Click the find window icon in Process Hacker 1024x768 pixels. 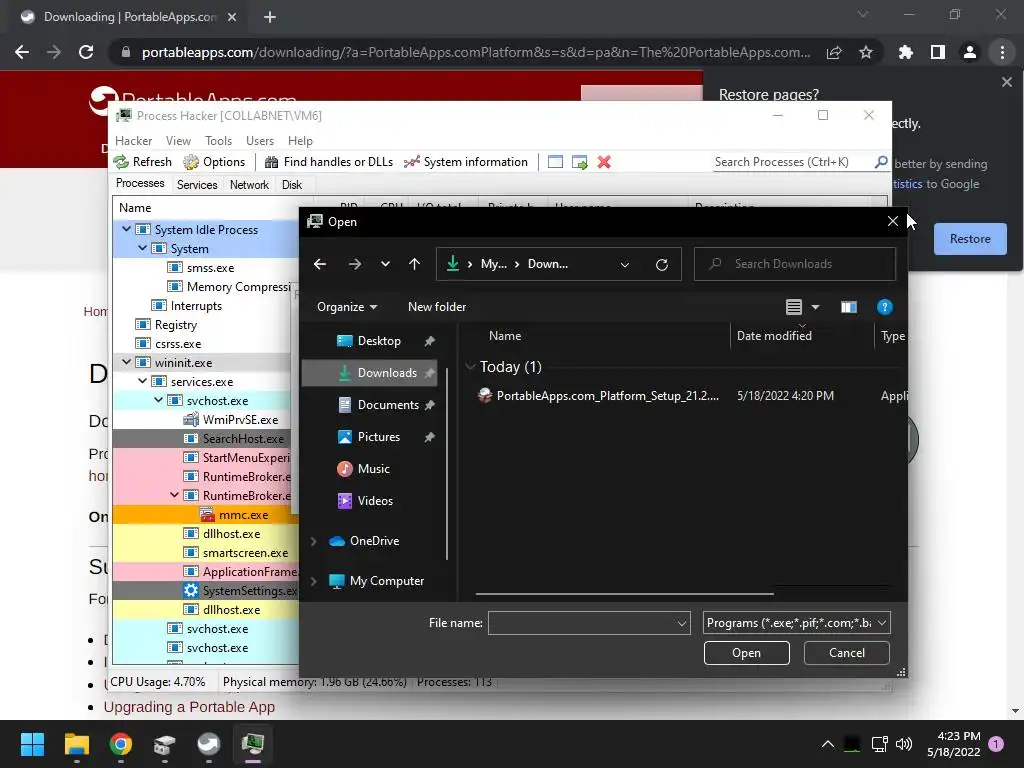555,162
